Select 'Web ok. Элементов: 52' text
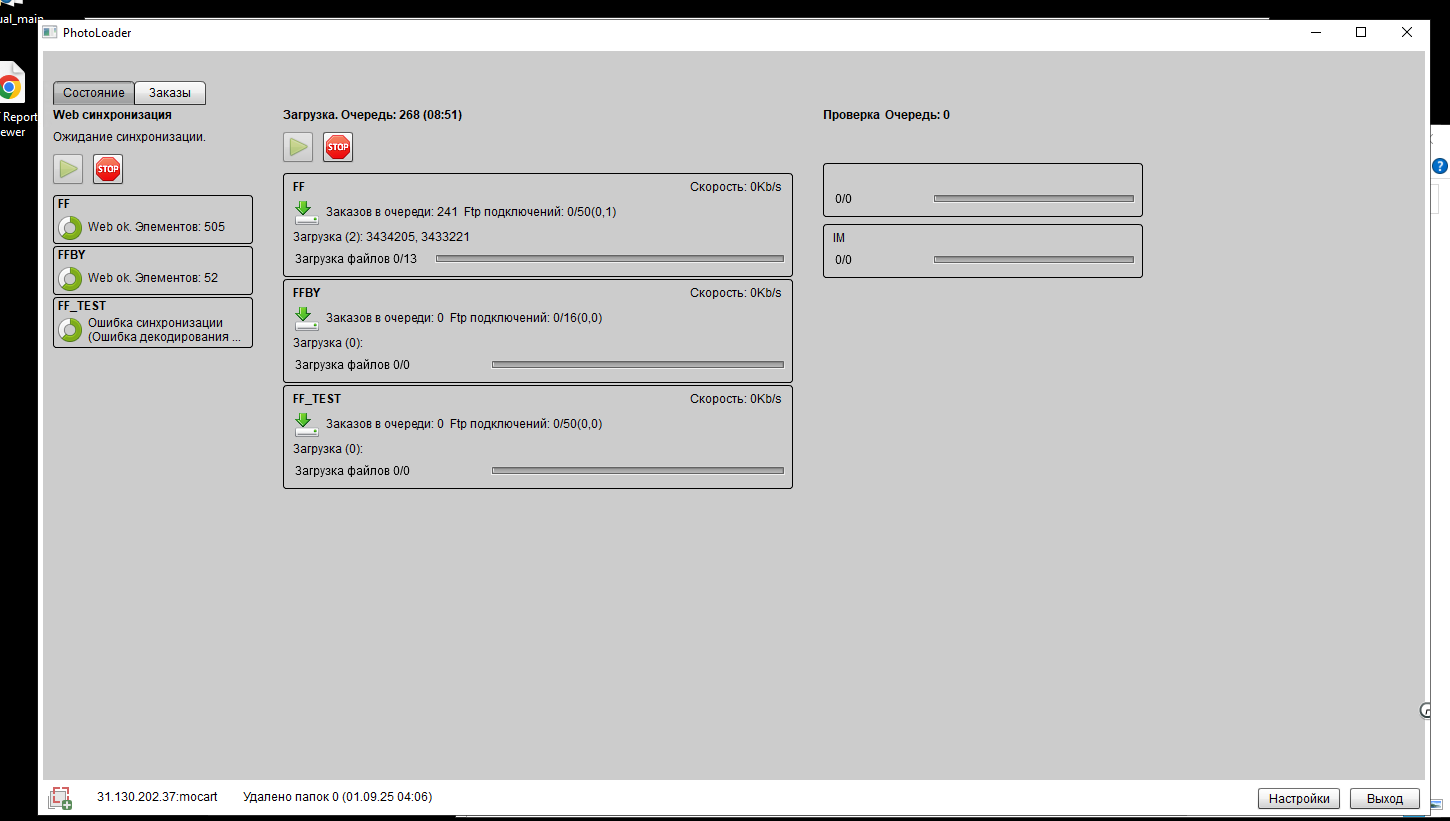 click(153, 278)
